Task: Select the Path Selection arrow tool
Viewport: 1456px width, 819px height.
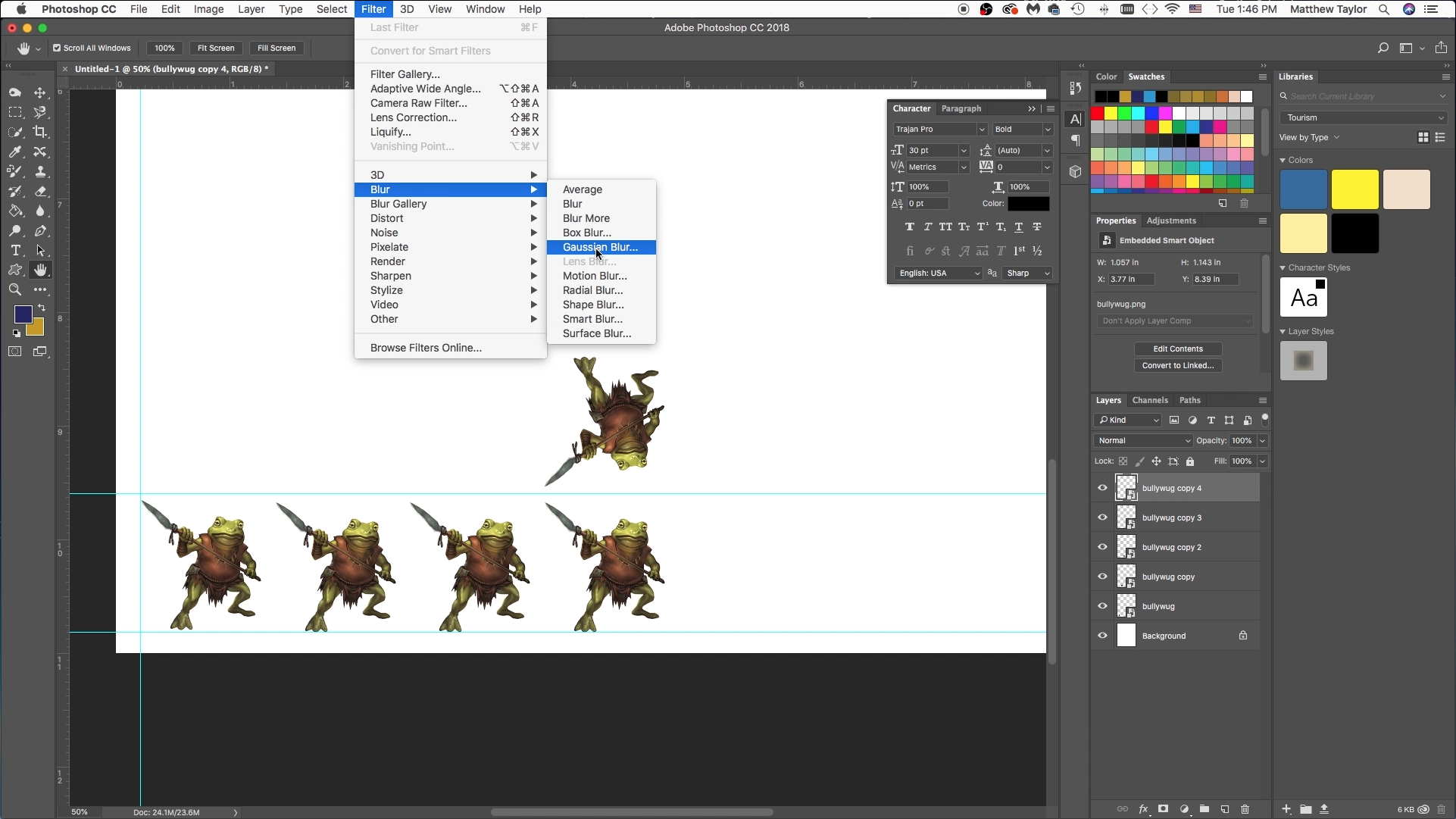Action: tap(40, 250)
